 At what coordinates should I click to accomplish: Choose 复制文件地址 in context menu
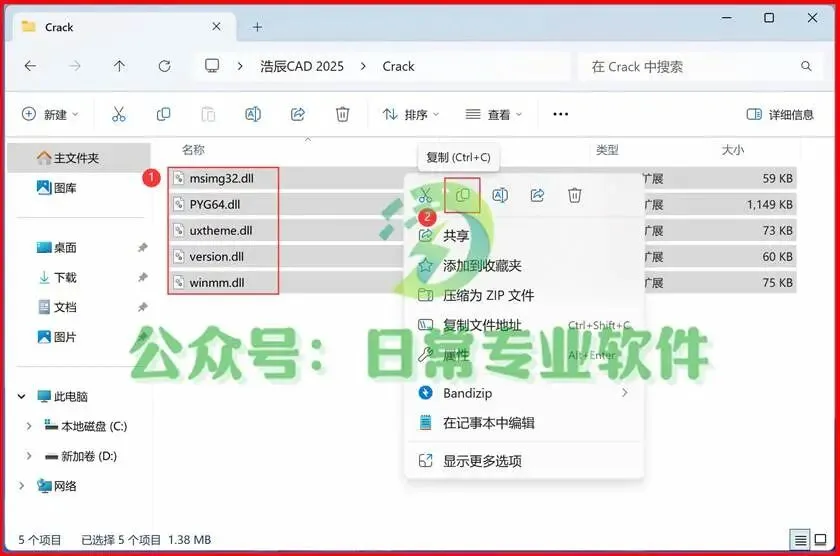pyautogui.click(x=524, y=325)
